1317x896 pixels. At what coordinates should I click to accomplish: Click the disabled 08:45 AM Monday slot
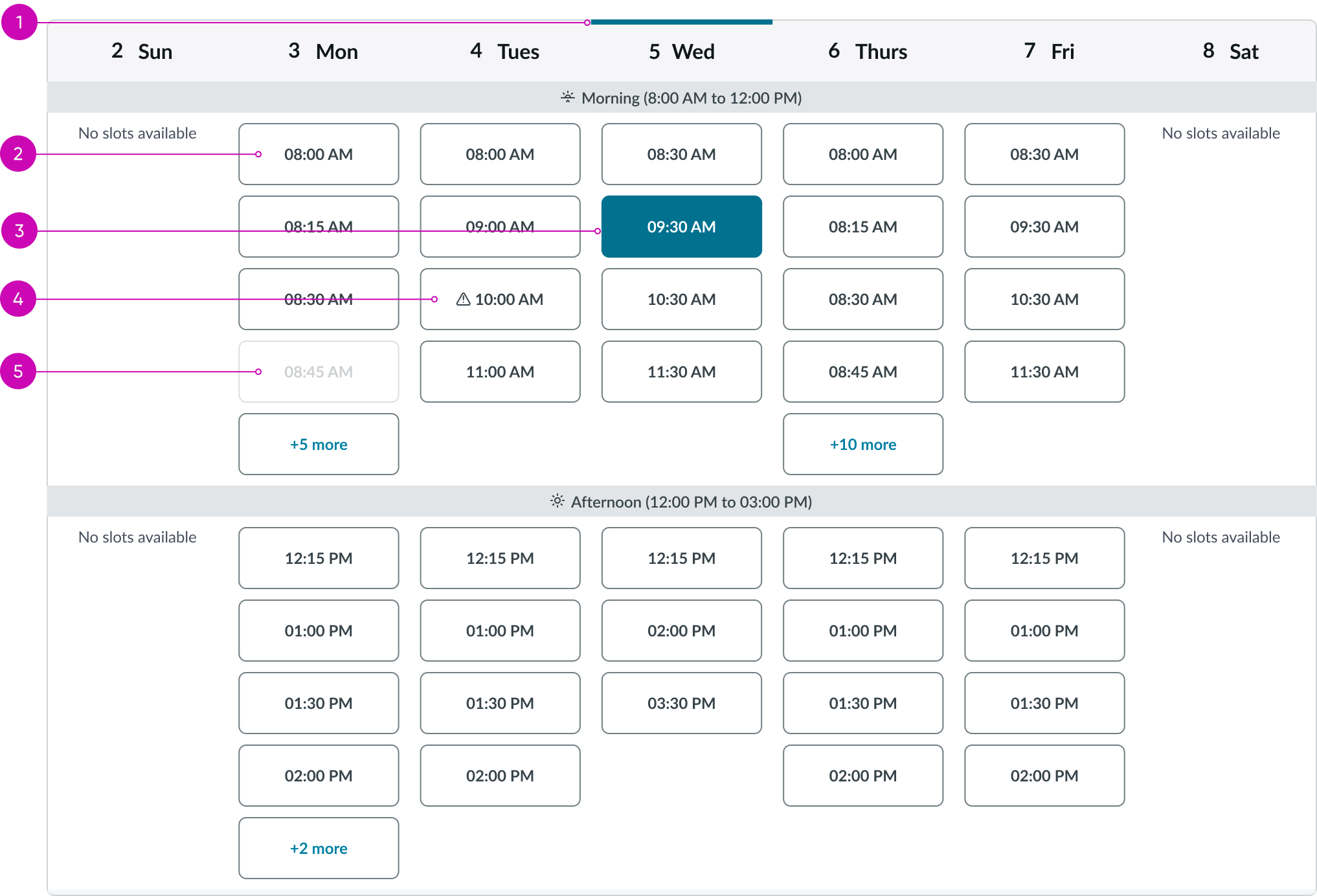pos(319,372)
